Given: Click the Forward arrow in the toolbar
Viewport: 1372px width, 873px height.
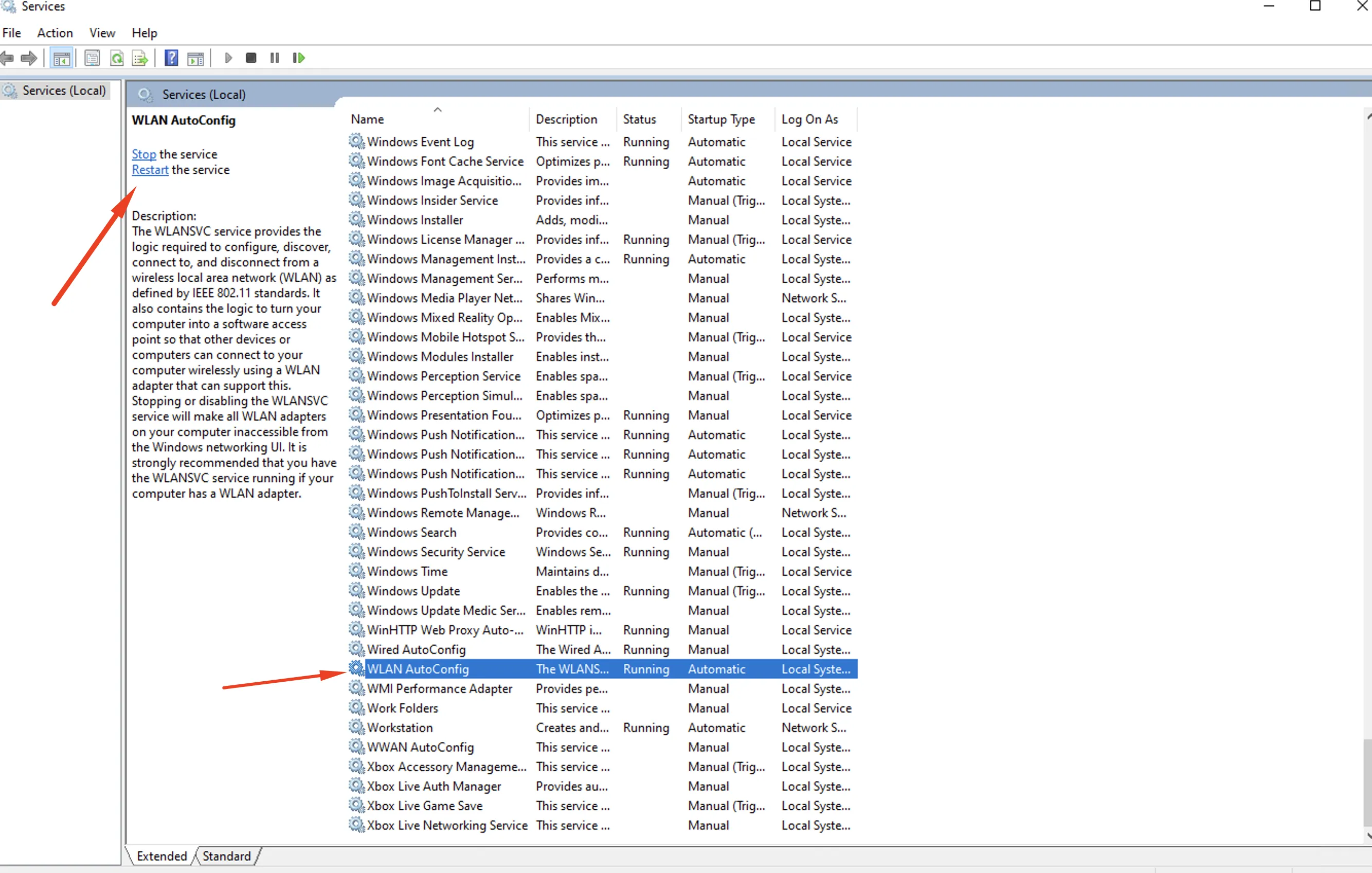Looking at the screenshot, I should [x=29, y=58].
